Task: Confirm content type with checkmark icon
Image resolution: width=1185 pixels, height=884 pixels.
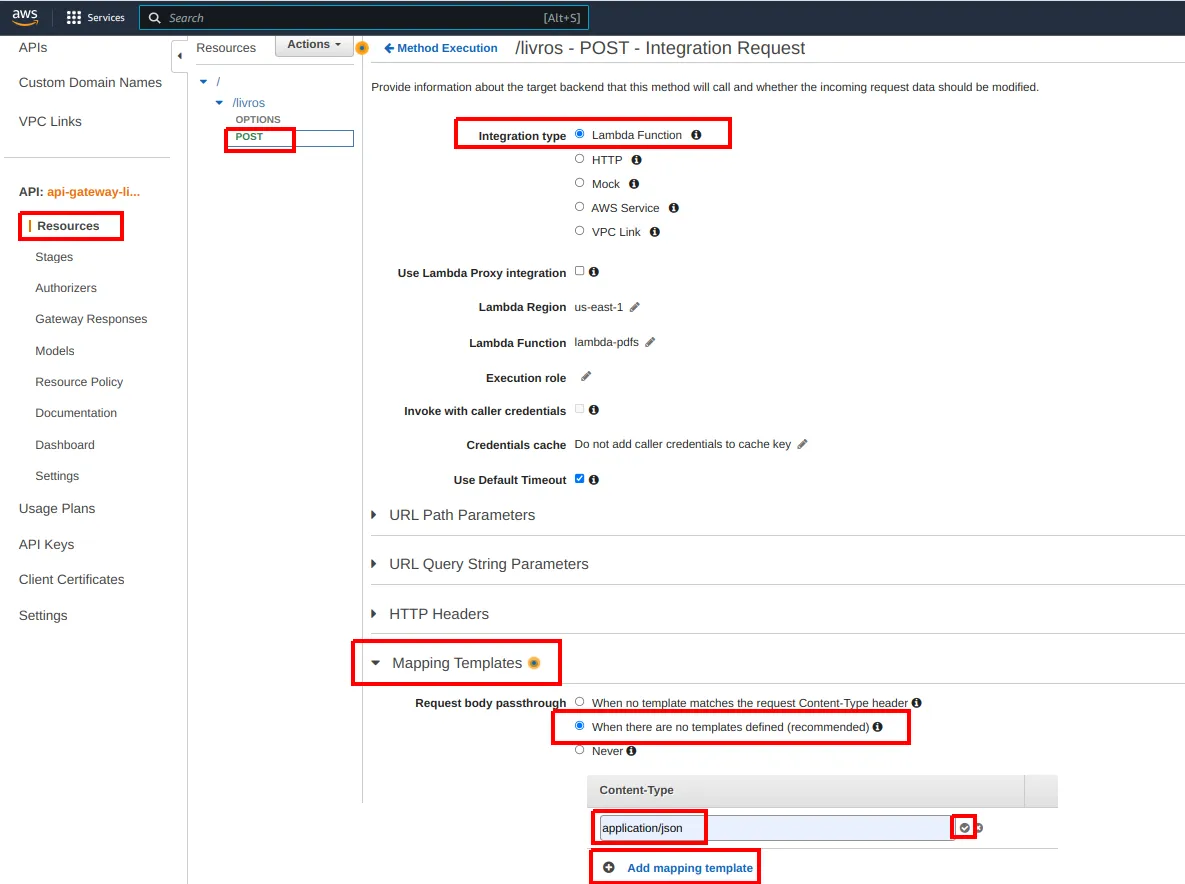Action: (964, 828)
